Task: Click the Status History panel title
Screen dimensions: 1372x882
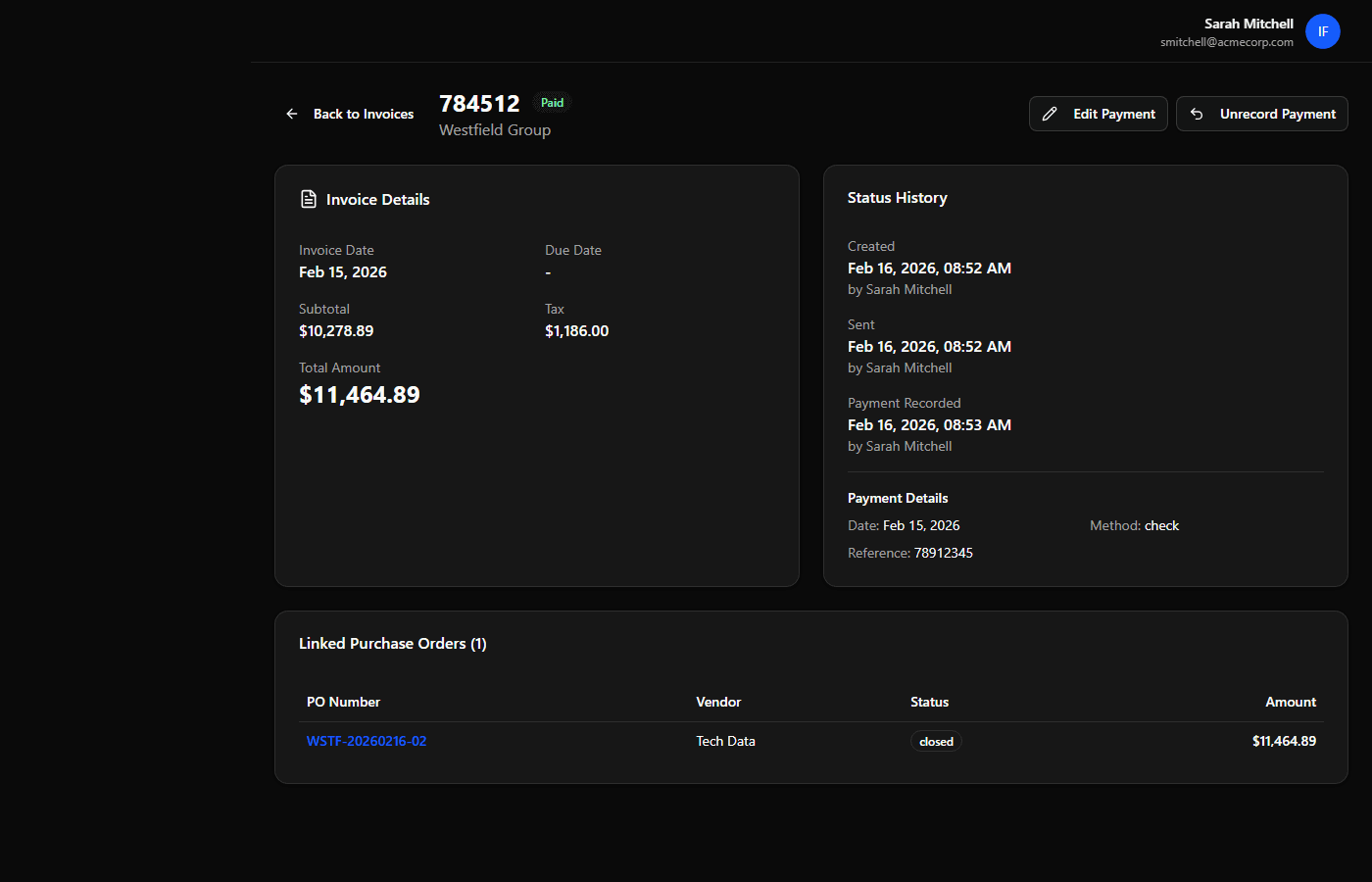Action: coord(897,197)
